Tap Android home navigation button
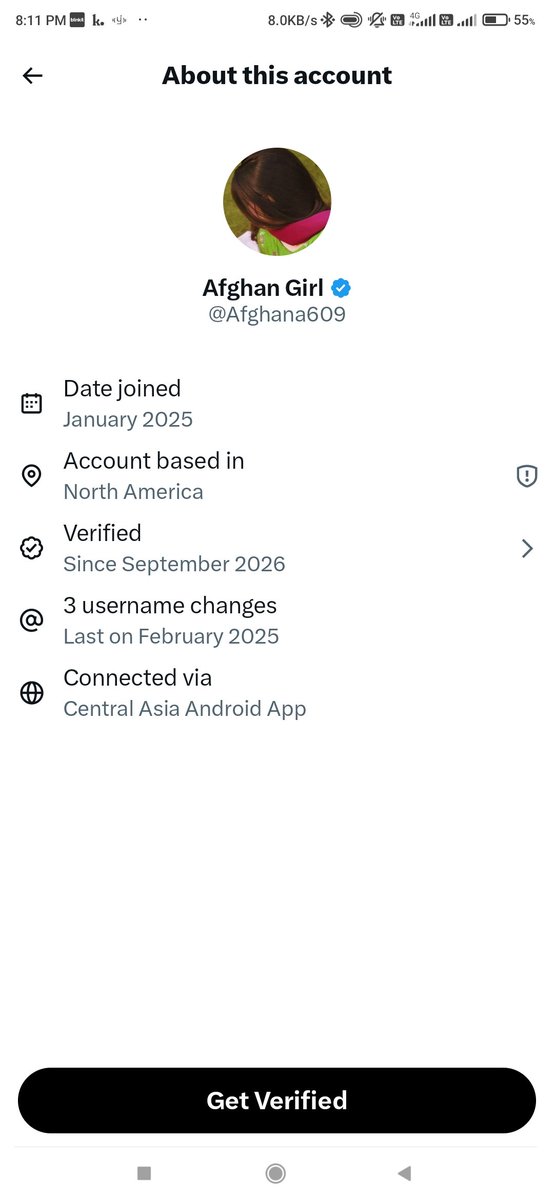 click(276, 1173)
